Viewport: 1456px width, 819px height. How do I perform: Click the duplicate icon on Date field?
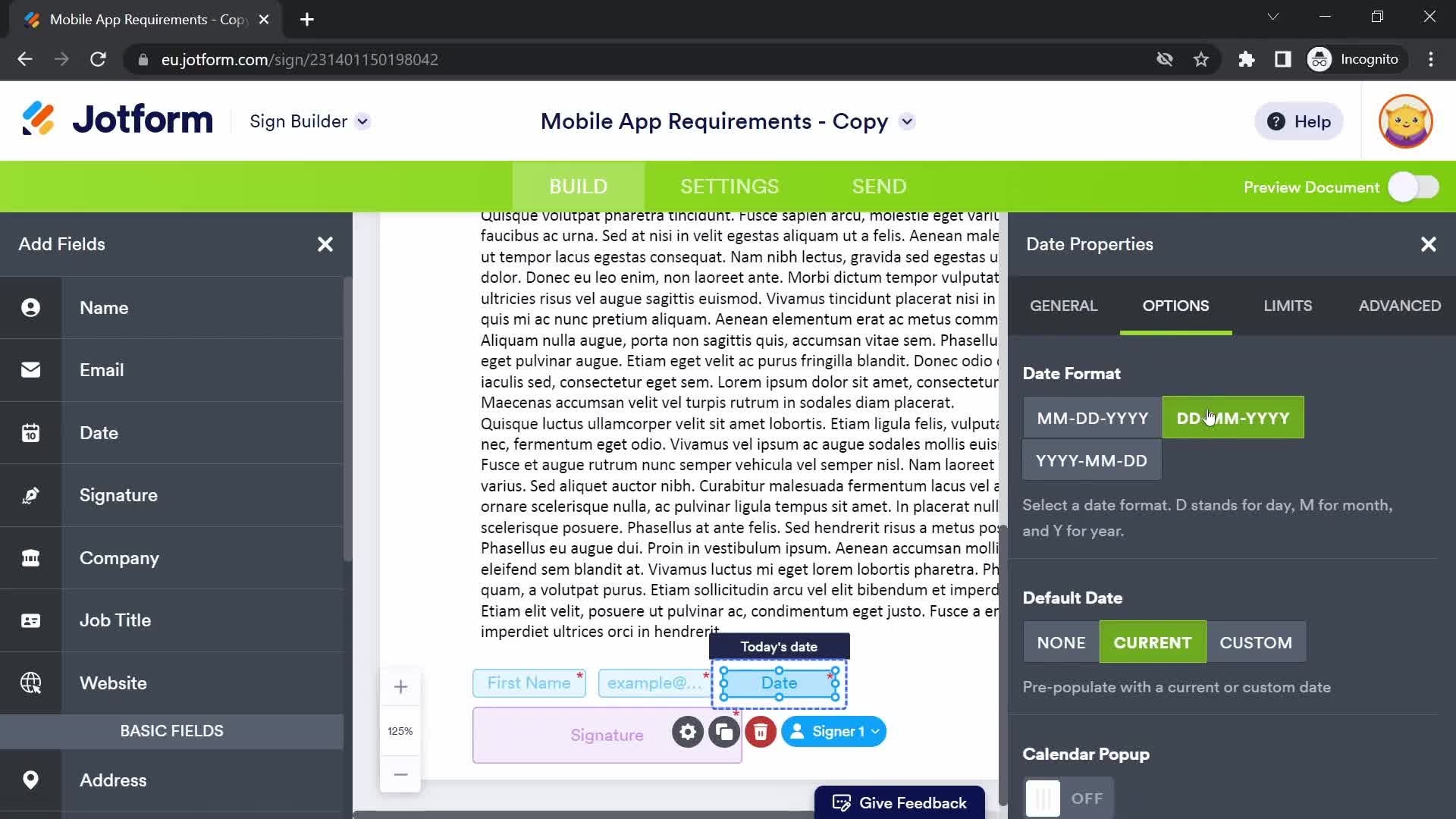pyautogui.click(x=724, y=731)
